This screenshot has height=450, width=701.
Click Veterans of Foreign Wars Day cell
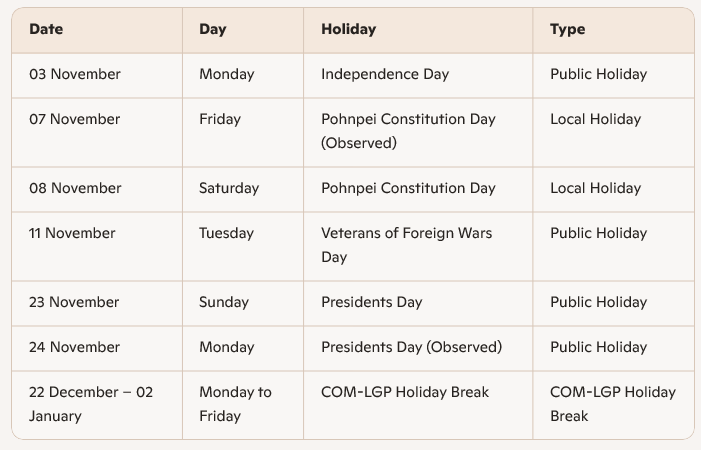tap(406, 245)
